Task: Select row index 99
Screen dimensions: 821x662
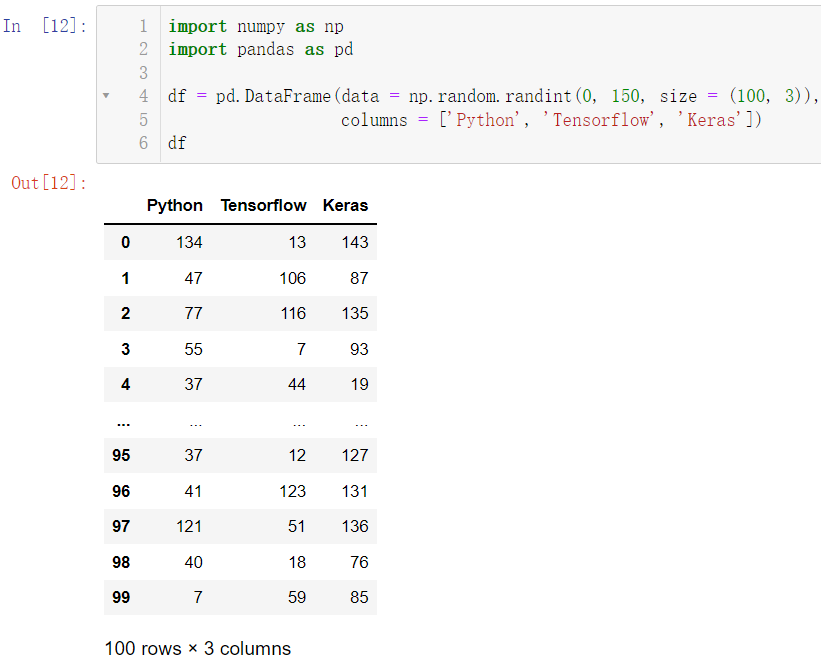Action: 121,597
